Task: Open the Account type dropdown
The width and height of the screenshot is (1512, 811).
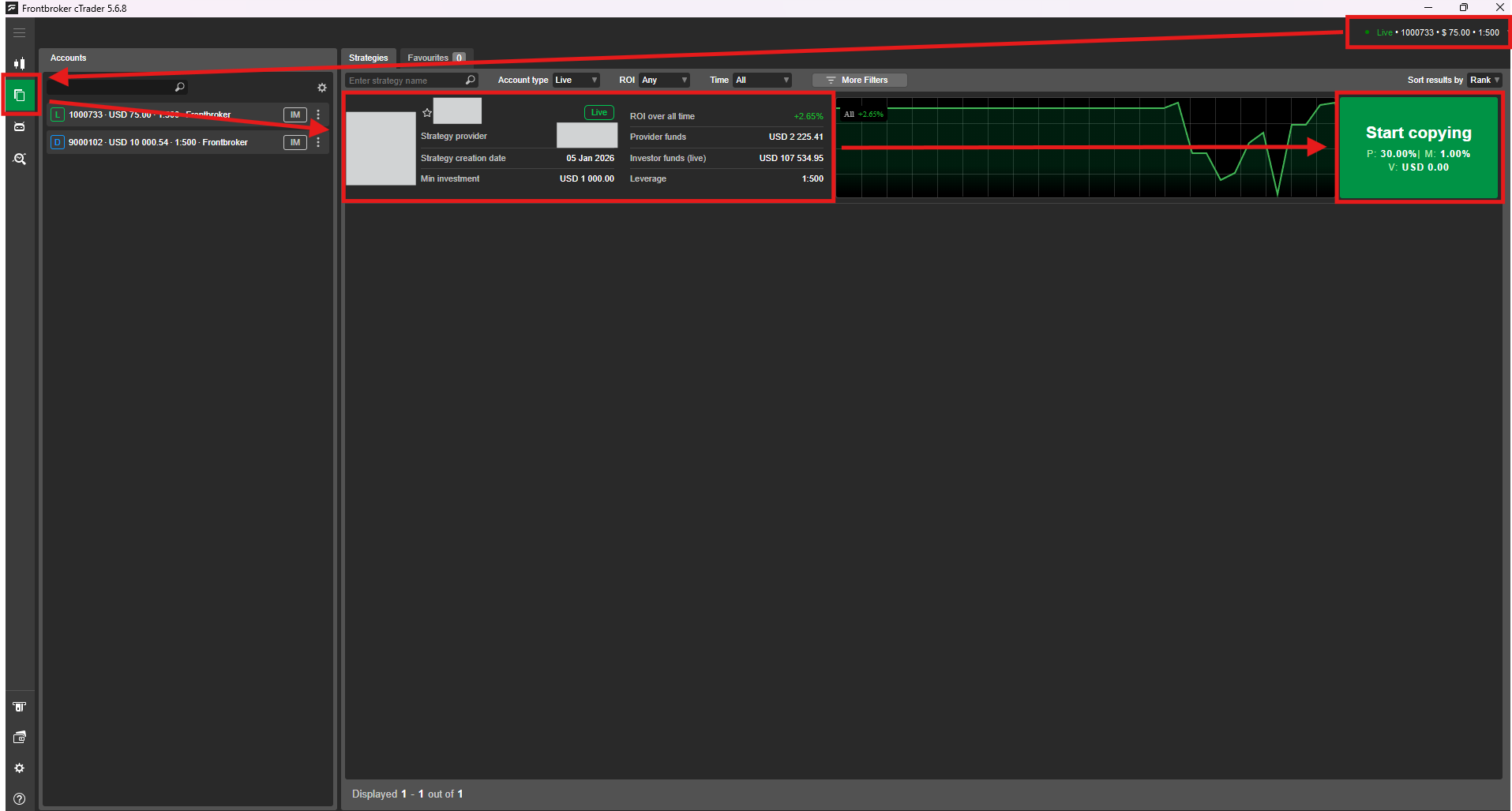Action: pos(576,81)
